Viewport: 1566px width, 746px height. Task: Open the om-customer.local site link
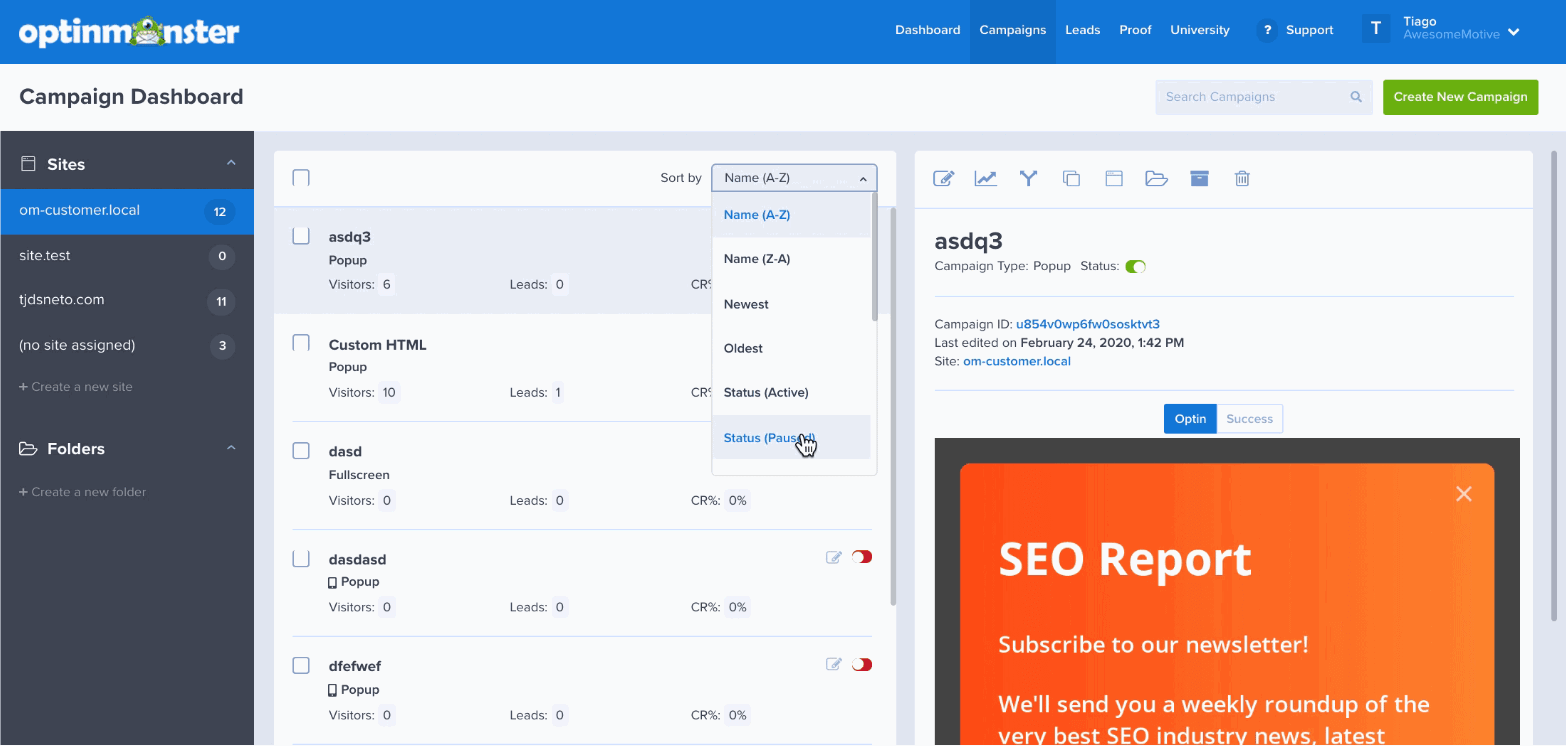coord(1017,361)
